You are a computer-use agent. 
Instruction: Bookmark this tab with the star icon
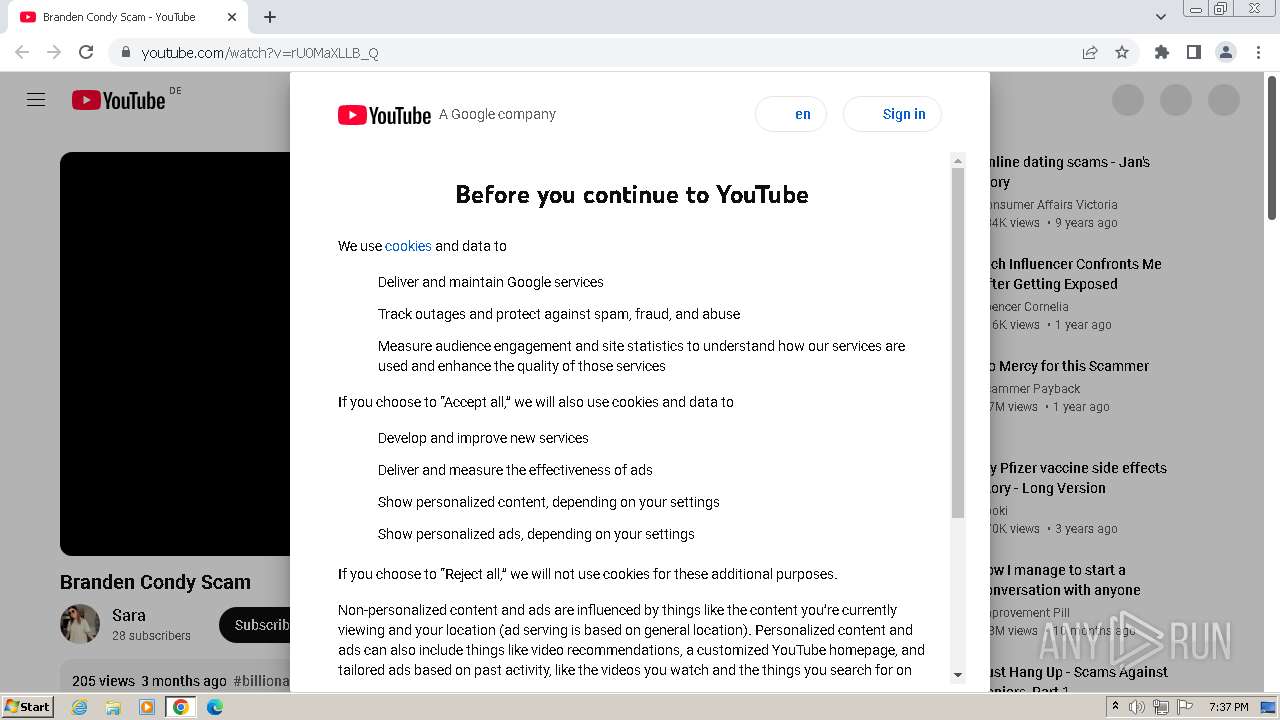pyautogui.click(x=1122, y=52)
